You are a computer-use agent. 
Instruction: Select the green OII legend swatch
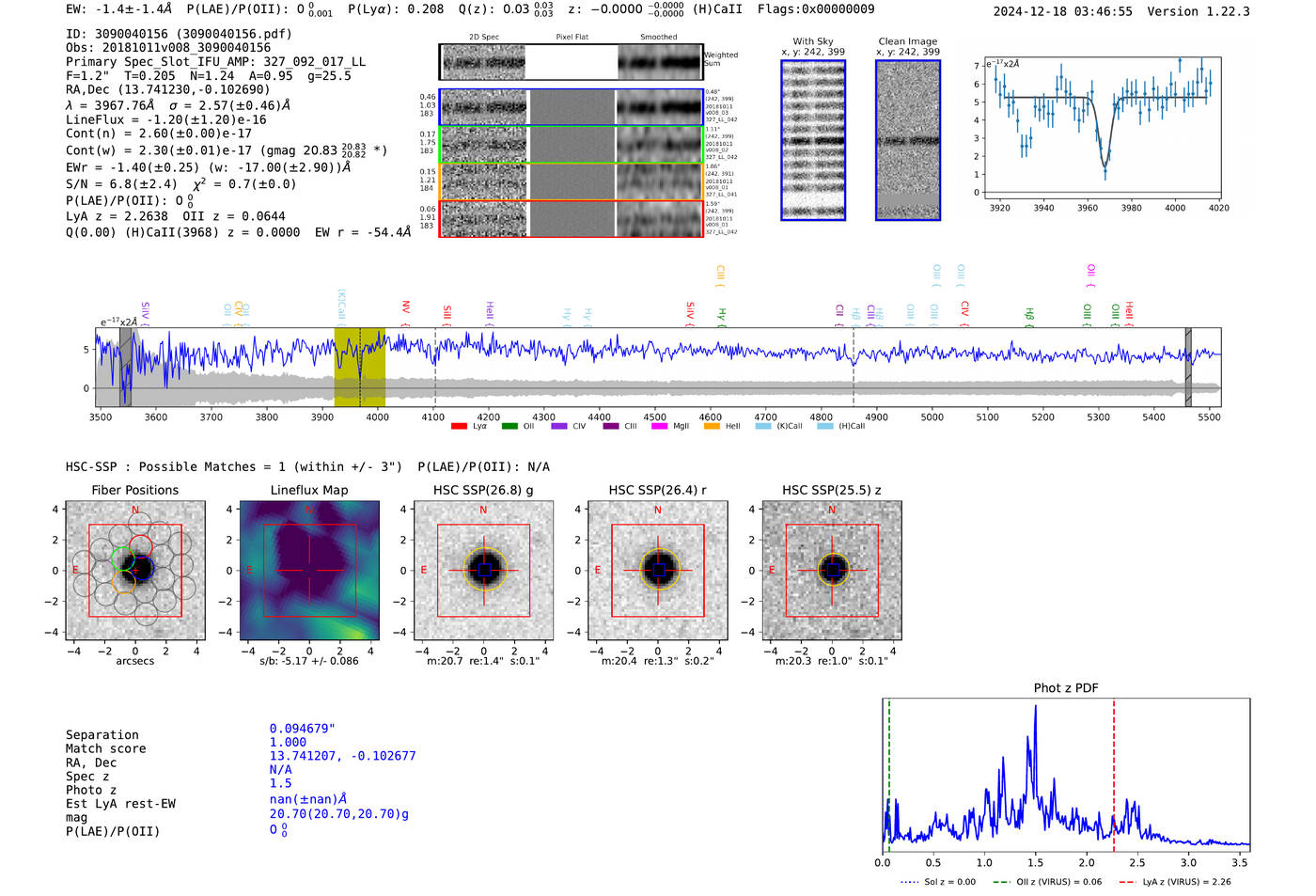coord(509,427)
